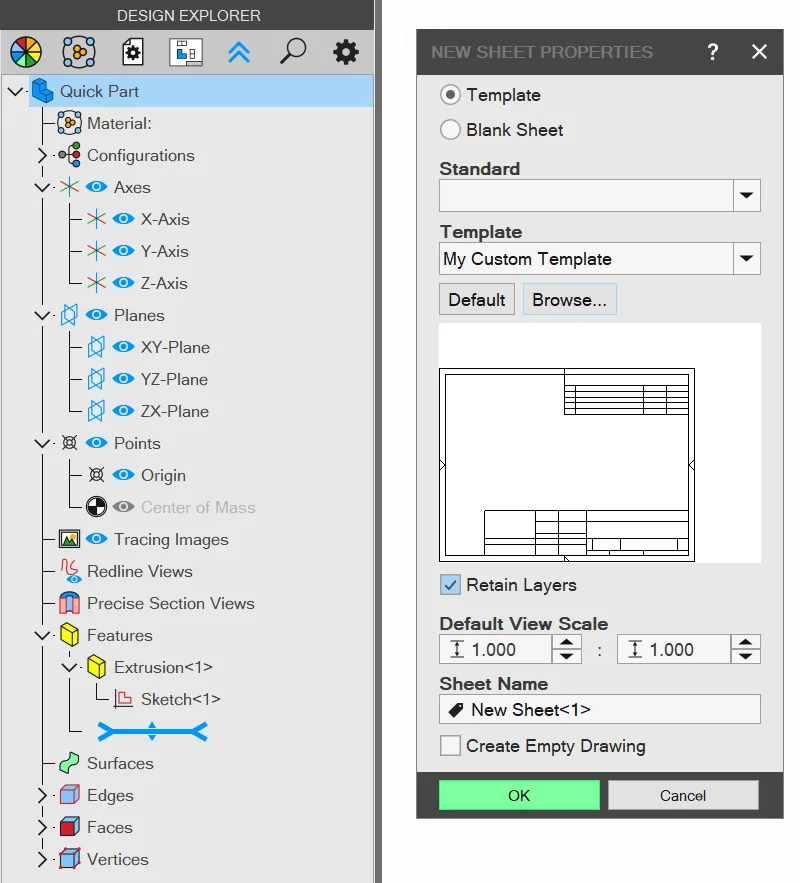Open the material icon in Design Explorer toolbar

79,52
